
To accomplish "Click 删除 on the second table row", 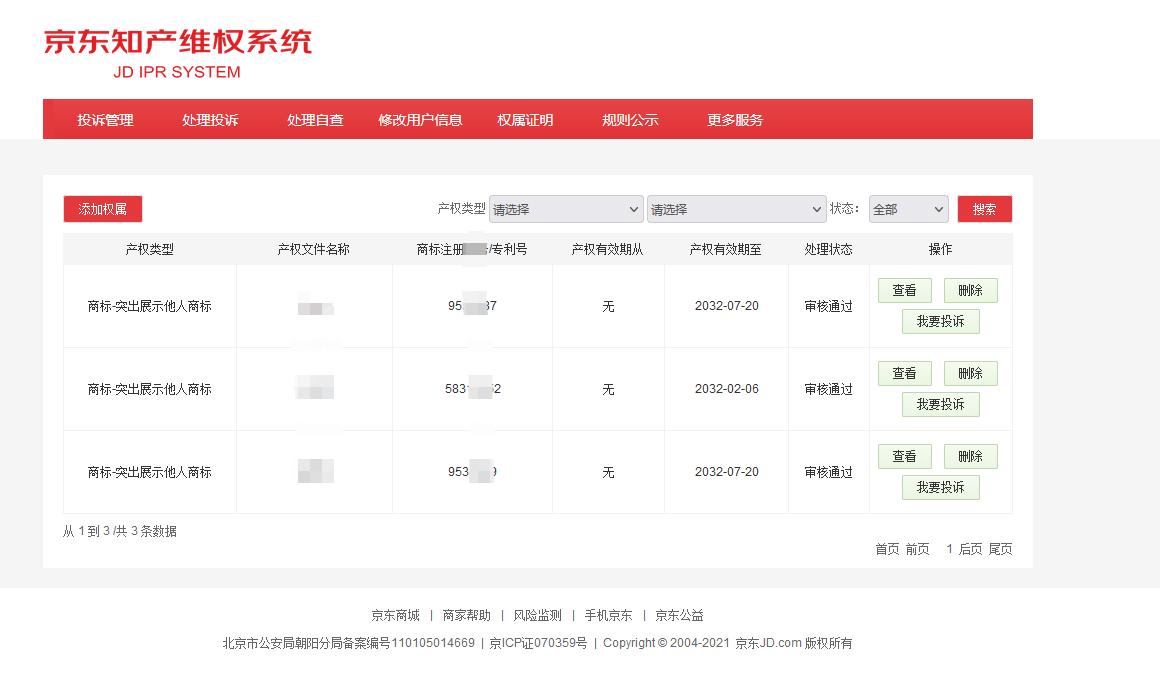I will (969, 373).
